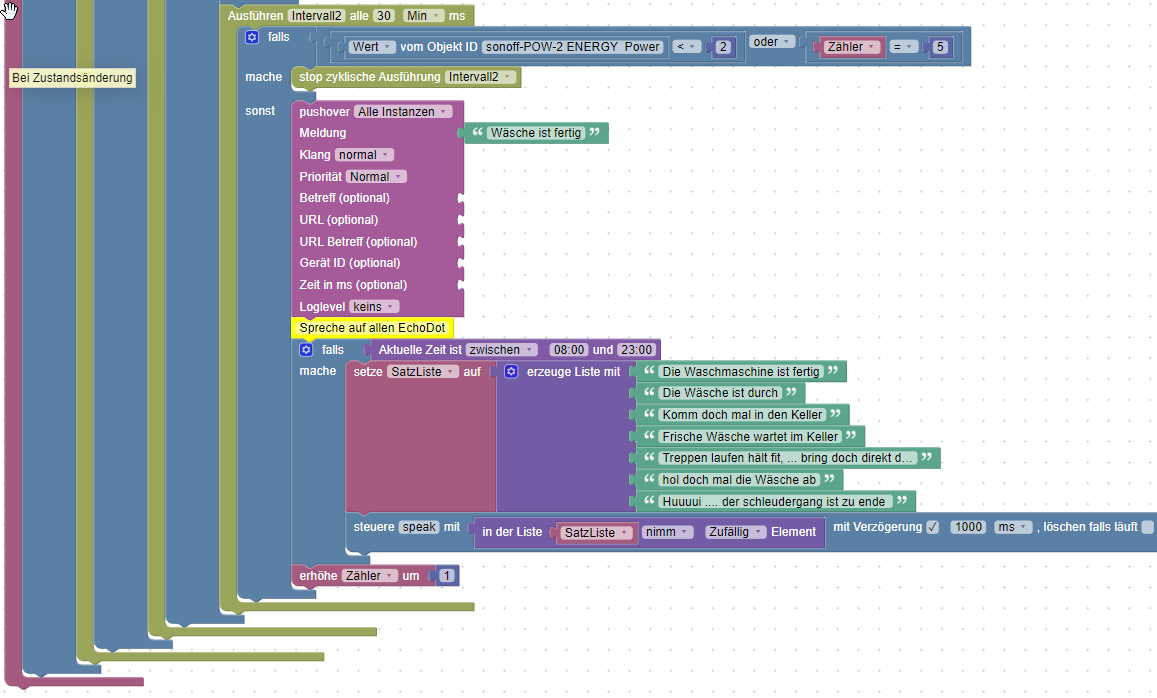The width and height of the screenshot is (1157, 698).
Task: Edit the speak object ID field
Action: [419, 527]
